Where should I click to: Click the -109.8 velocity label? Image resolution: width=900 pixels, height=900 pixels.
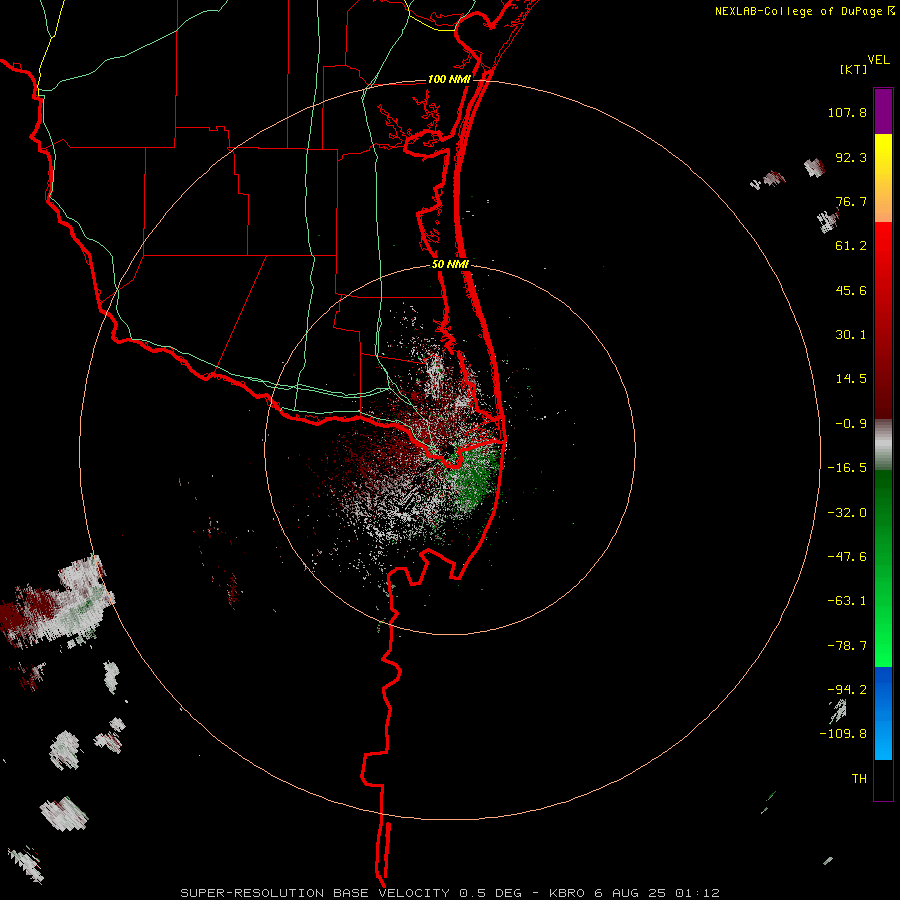point(843,734)
